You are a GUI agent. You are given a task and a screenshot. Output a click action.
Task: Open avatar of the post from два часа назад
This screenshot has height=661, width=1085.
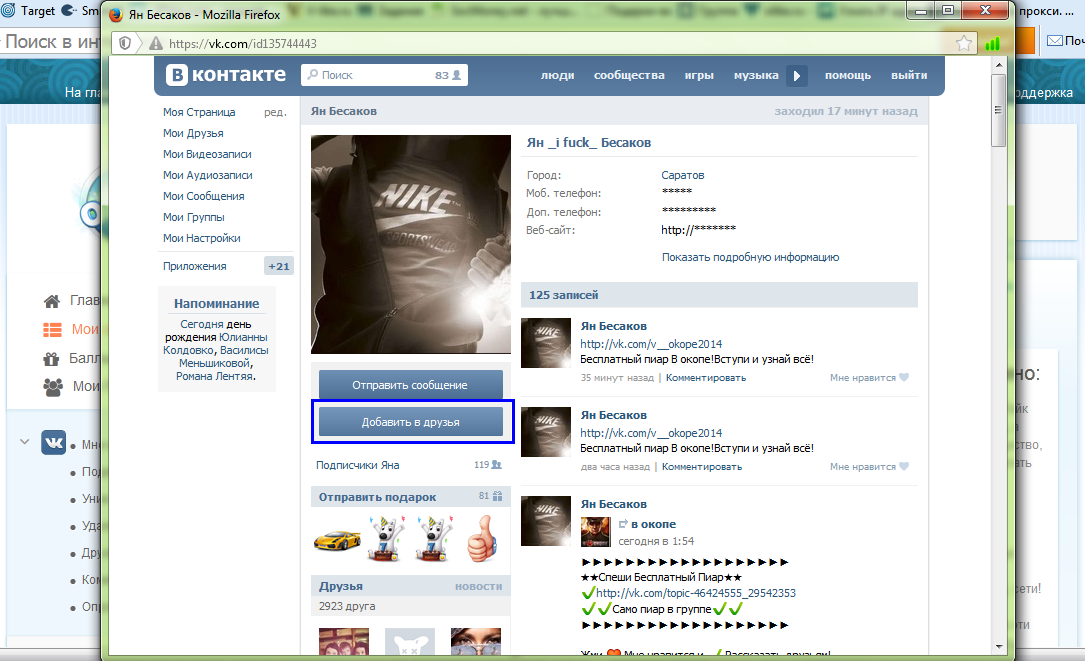click(546, 432)
